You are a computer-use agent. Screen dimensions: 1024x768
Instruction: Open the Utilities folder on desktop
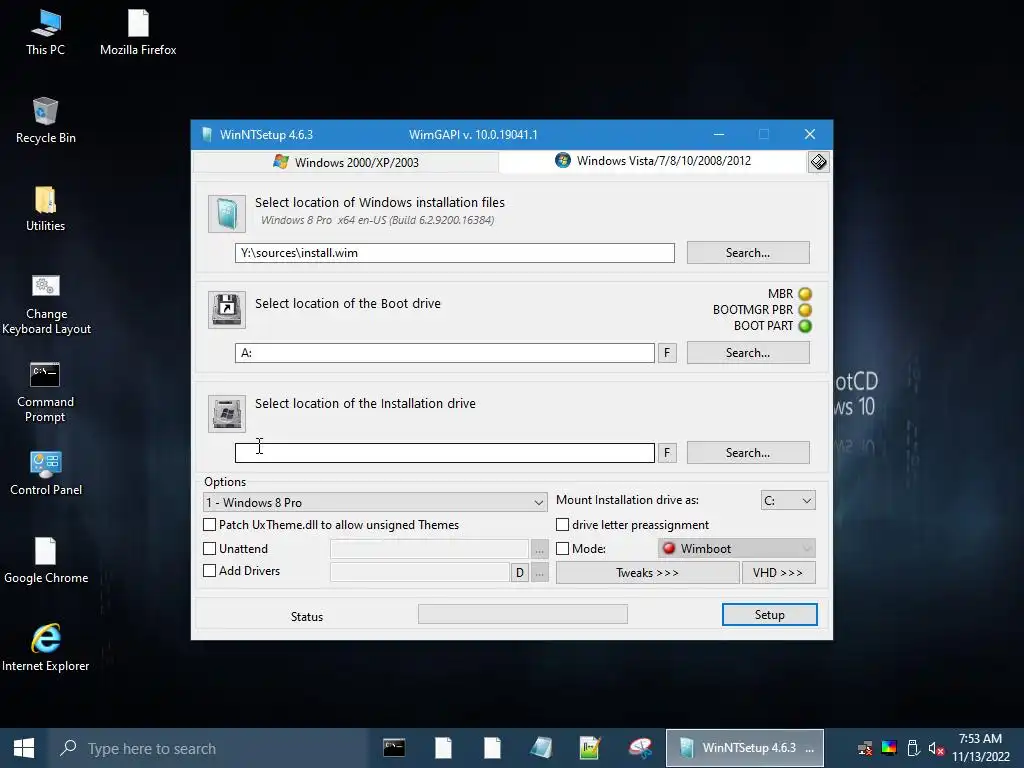pyautogui.click(x=45, y=209)
